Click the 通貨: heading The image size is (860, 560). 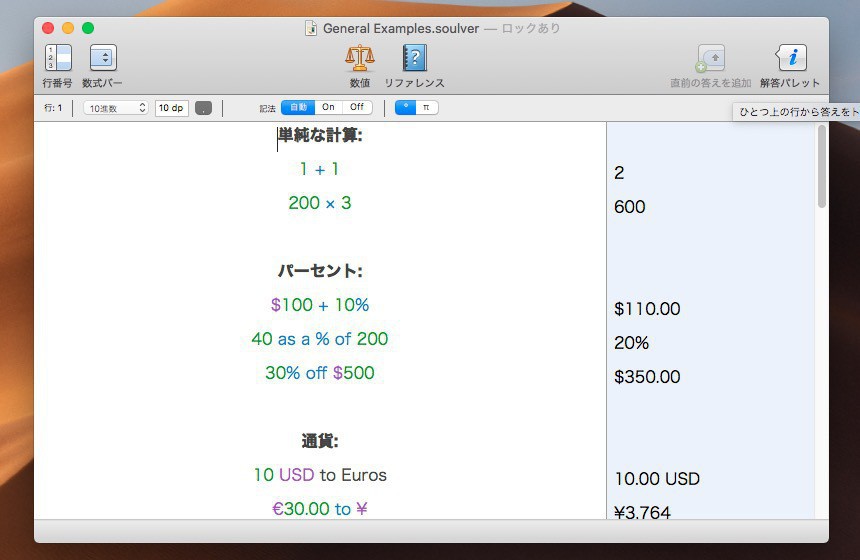(320, 441)
